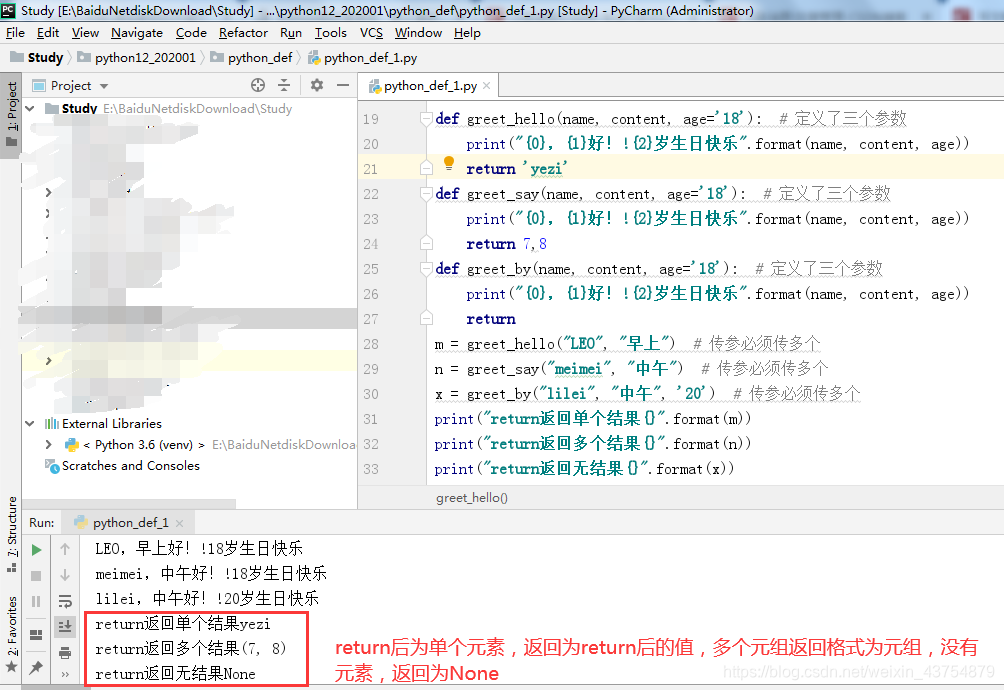Open the Tools menu
1004x690 pixels.
330,33
